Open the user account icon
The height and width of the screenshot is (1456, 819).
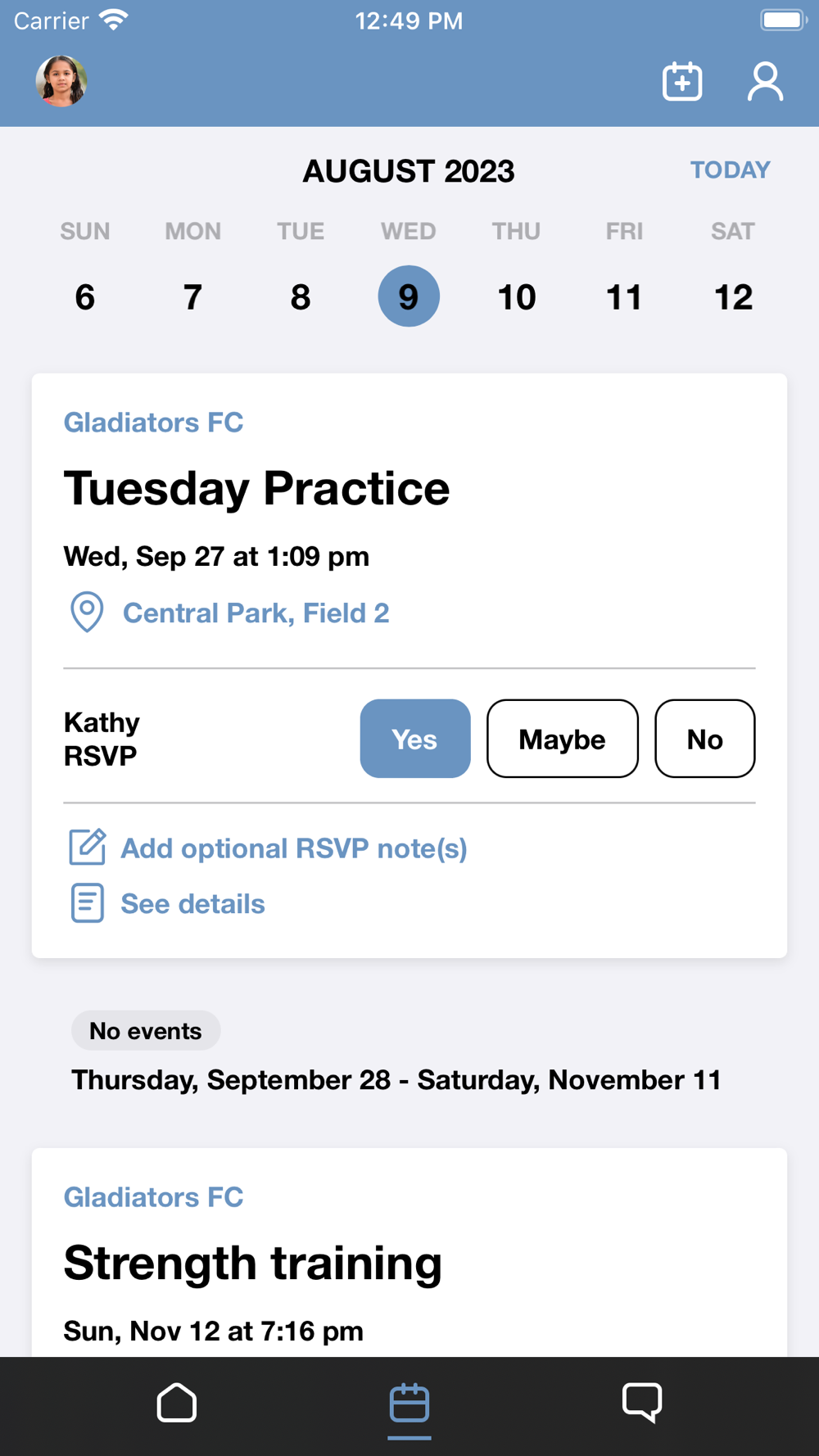click(765, 82)
